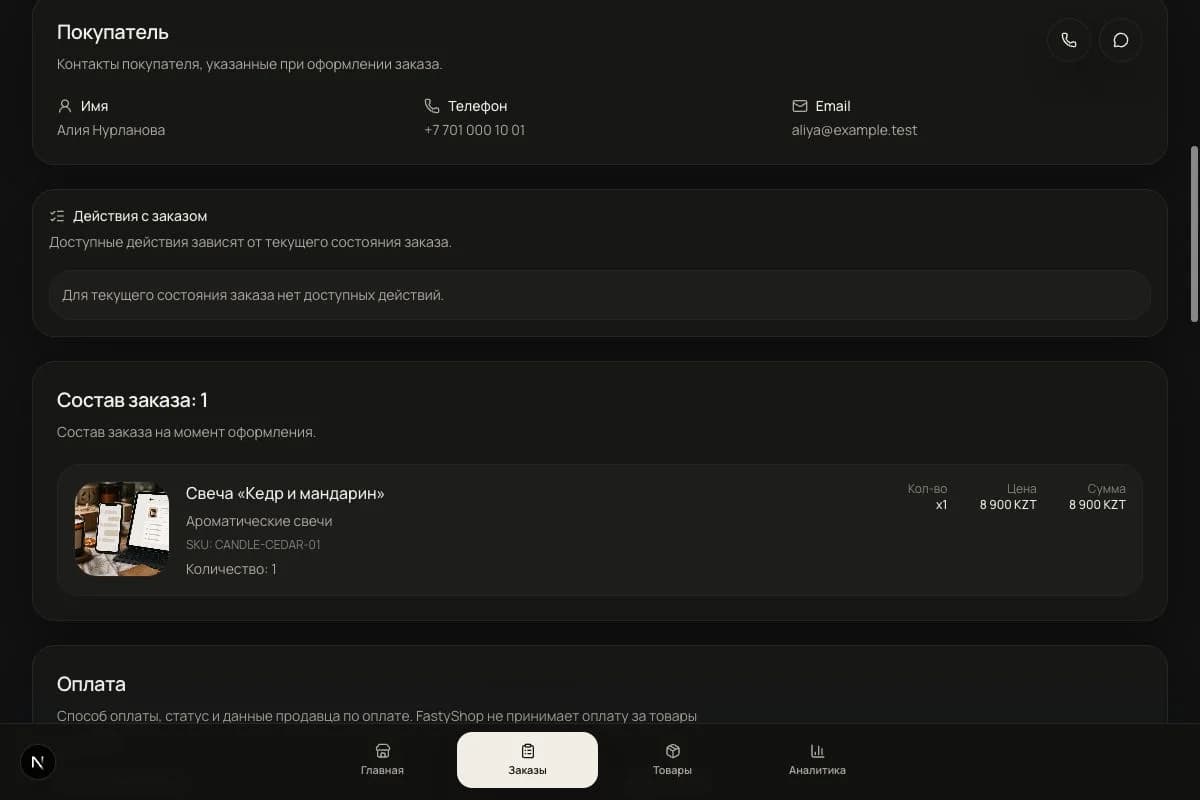
Task: Click the Сумма column label
Action: (x=1106, y=489)
